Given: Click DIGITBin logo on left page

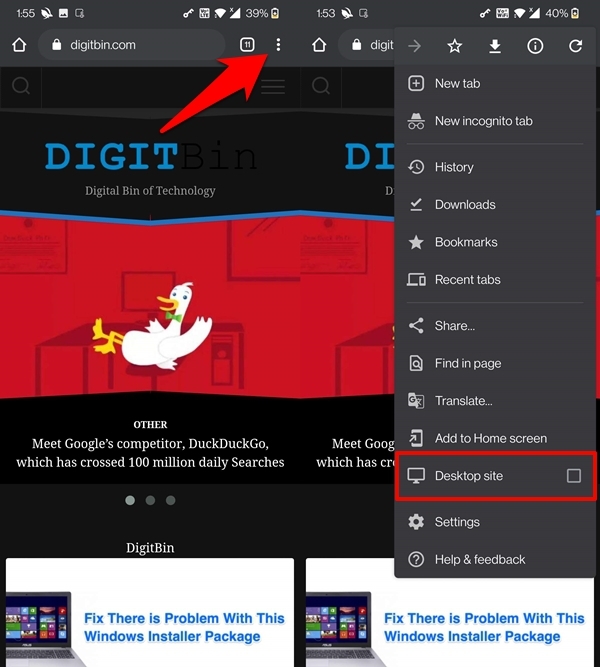Looking at the screenshot, I should tap(151, 156).
